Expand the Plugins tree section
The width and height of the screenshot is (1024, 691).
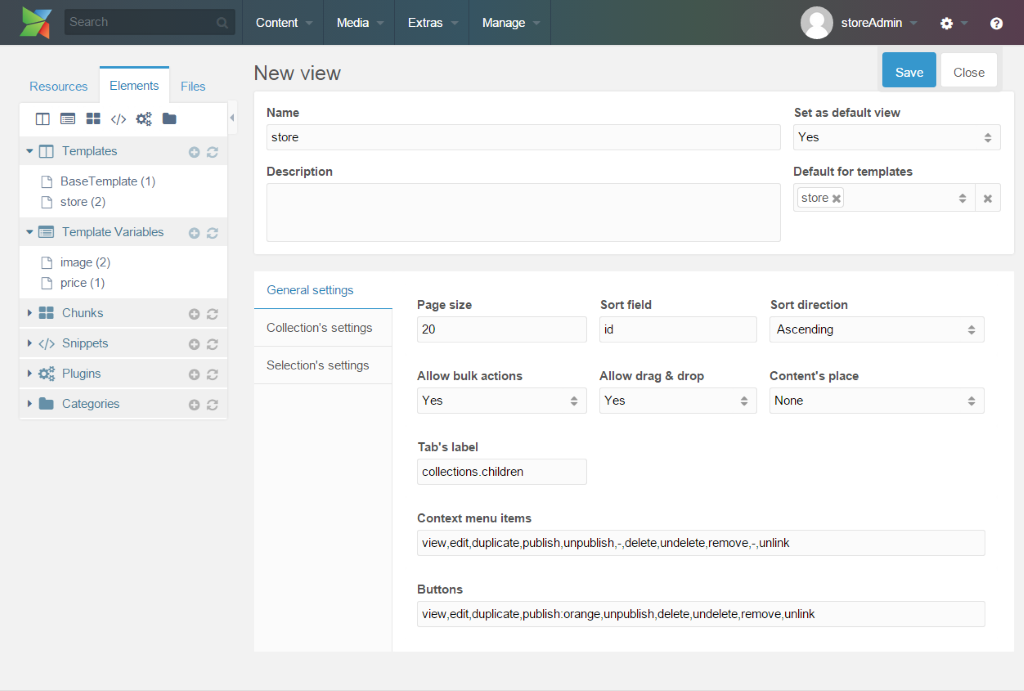[29, 373]
